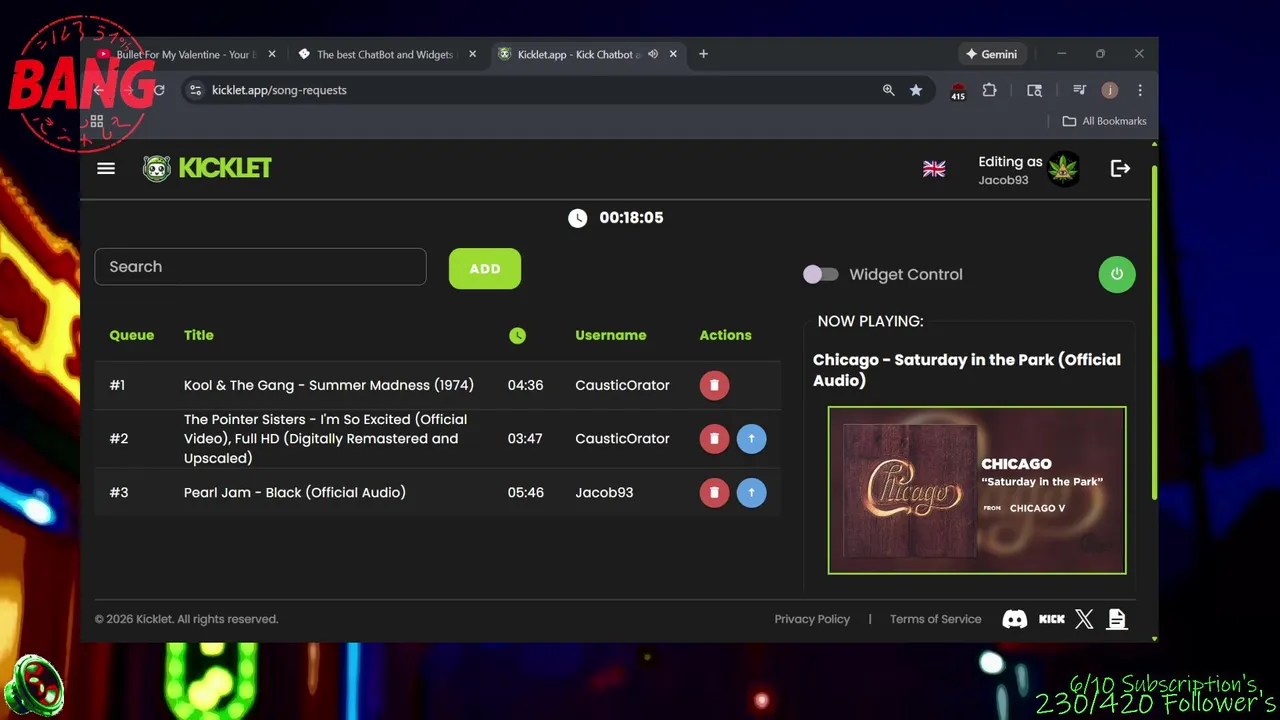Select Pearl Jam - Black (Official Audio) title
Viewport: 1280px width, 720px height.
click(x=295, y=492)
